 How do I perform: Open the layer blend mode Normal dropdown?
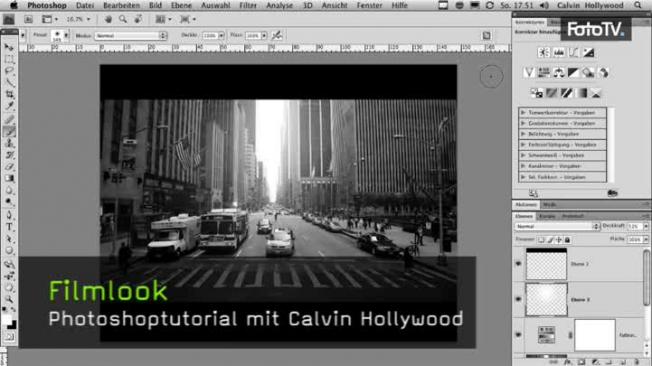tap(557, 226)
